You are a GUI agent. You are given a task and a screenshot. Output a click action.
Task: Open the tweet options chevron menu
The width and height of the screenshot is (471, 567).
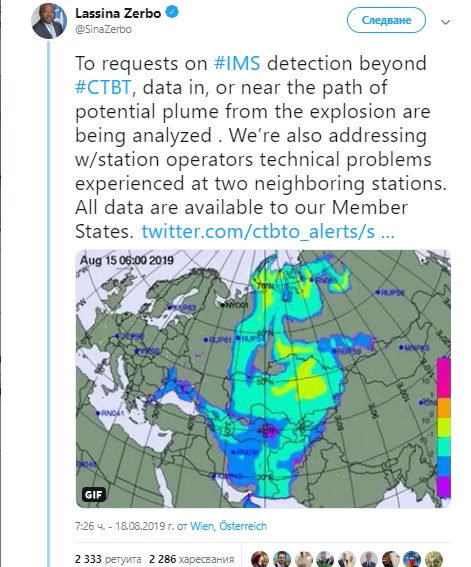click(x=445, y=22)
